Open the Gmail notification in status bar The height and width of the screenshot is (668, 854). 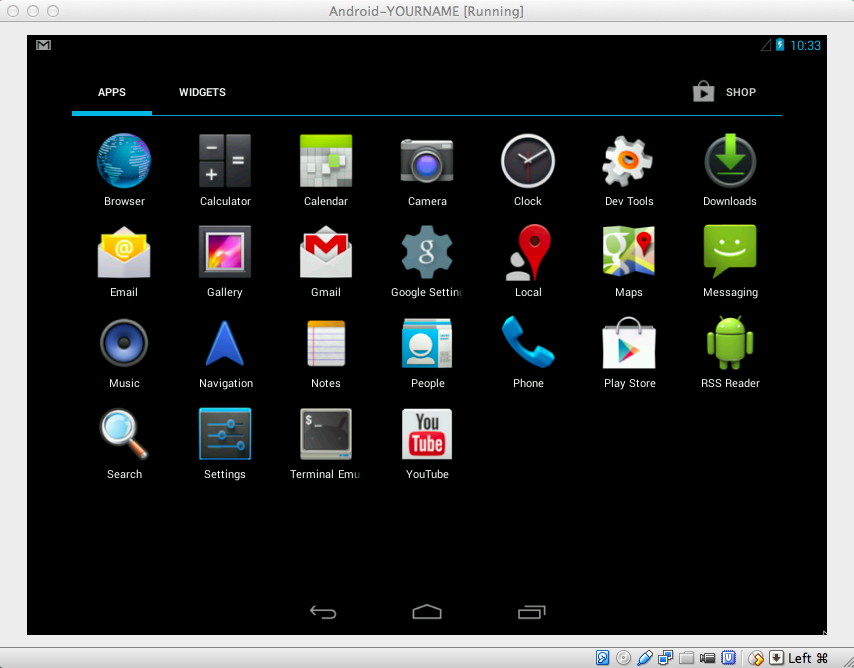coord(44,45)
